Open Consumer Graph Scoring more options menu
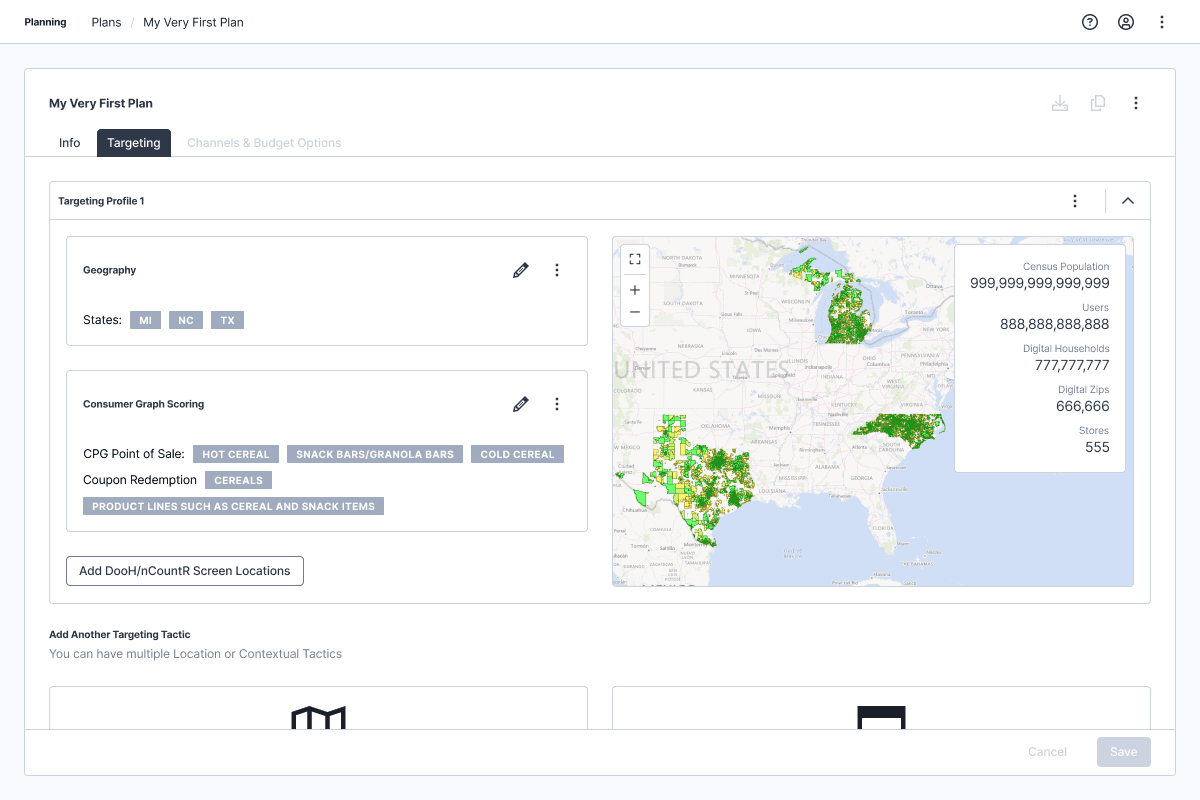Screen dimensions: 1200x800 click(557, 404)
